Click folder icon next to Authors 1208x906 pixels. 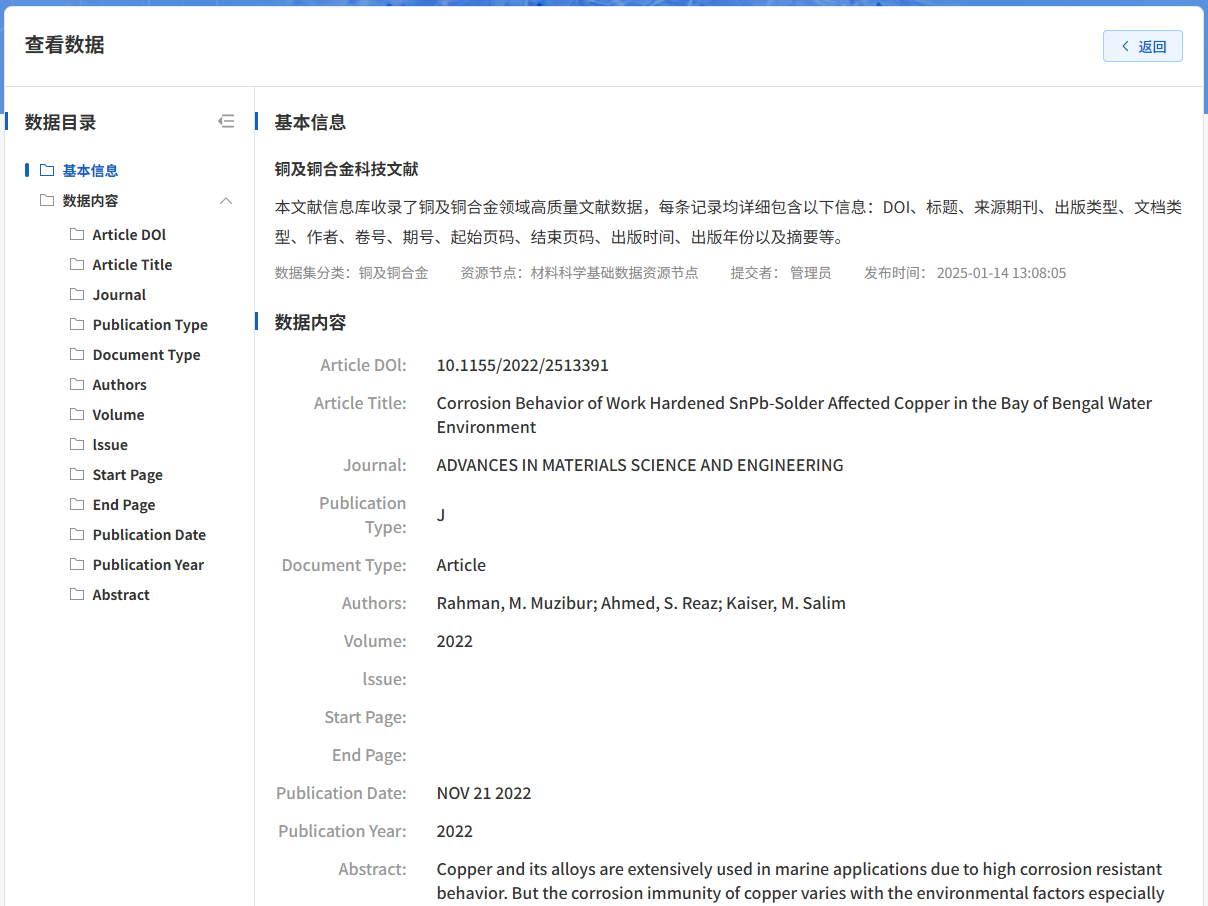(x=77, y=385)
